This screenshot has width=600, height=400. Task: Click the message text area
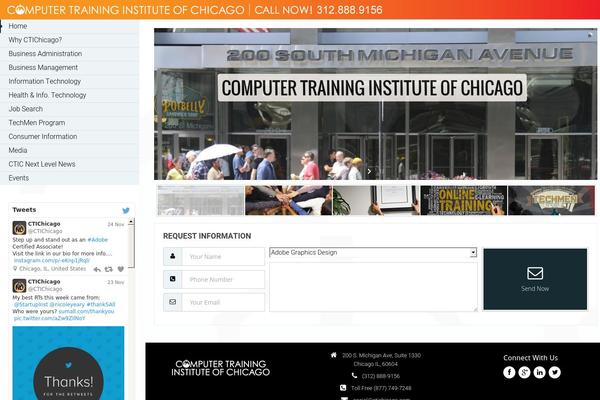(373, 287)
